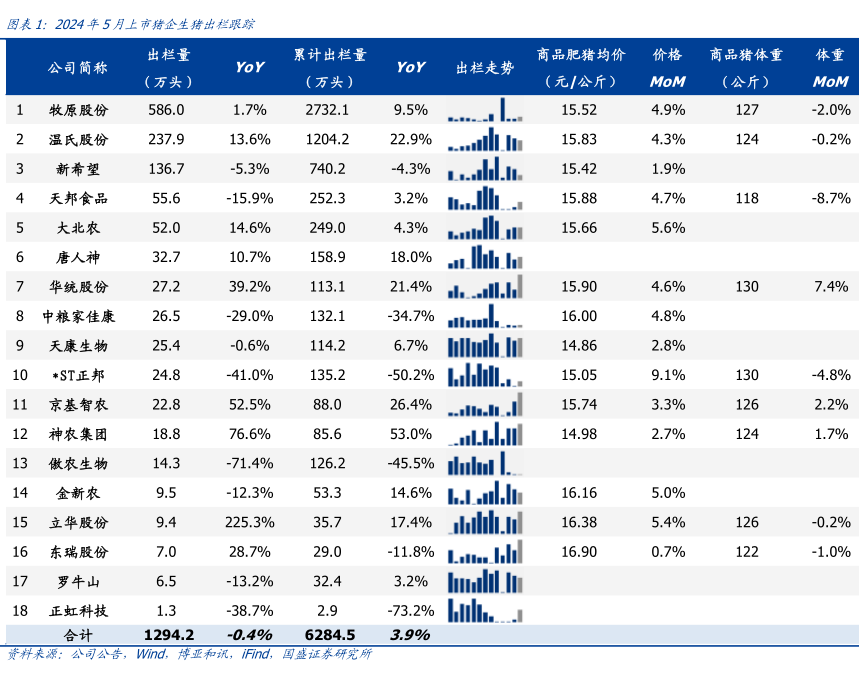This screenshot has width=859, height=675.
Task: Select the 东瑞股份 trend sparkline
Action: click(485, 552)
